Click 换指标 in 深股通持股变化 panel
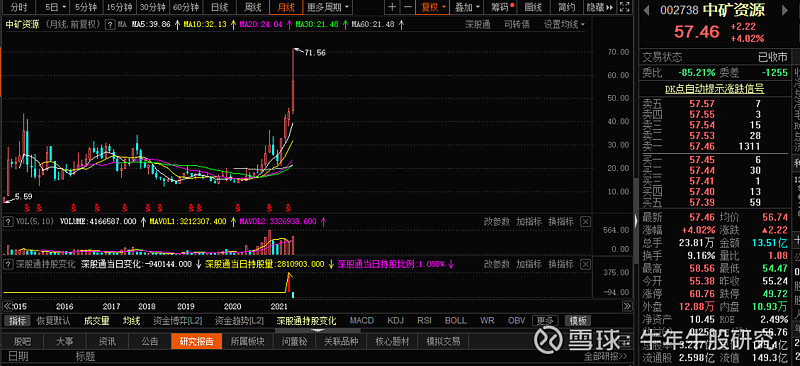 click(560, 264)
